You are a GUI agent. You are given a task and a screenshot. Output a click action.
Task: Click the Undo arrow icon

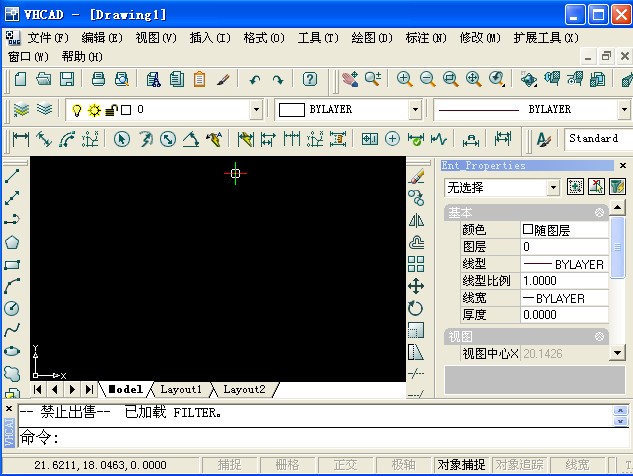click(255, 80)
